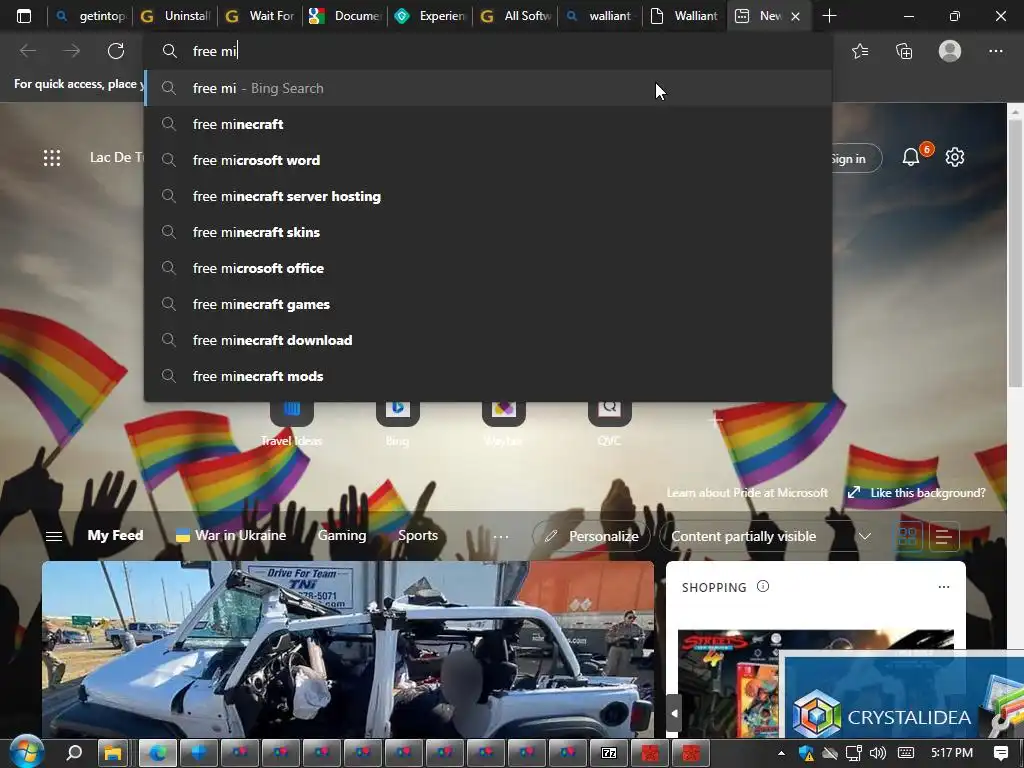Switch feed to grid layout view
Screen dimensions: 1024x768
pyautogui.click(x=907, y=536)
